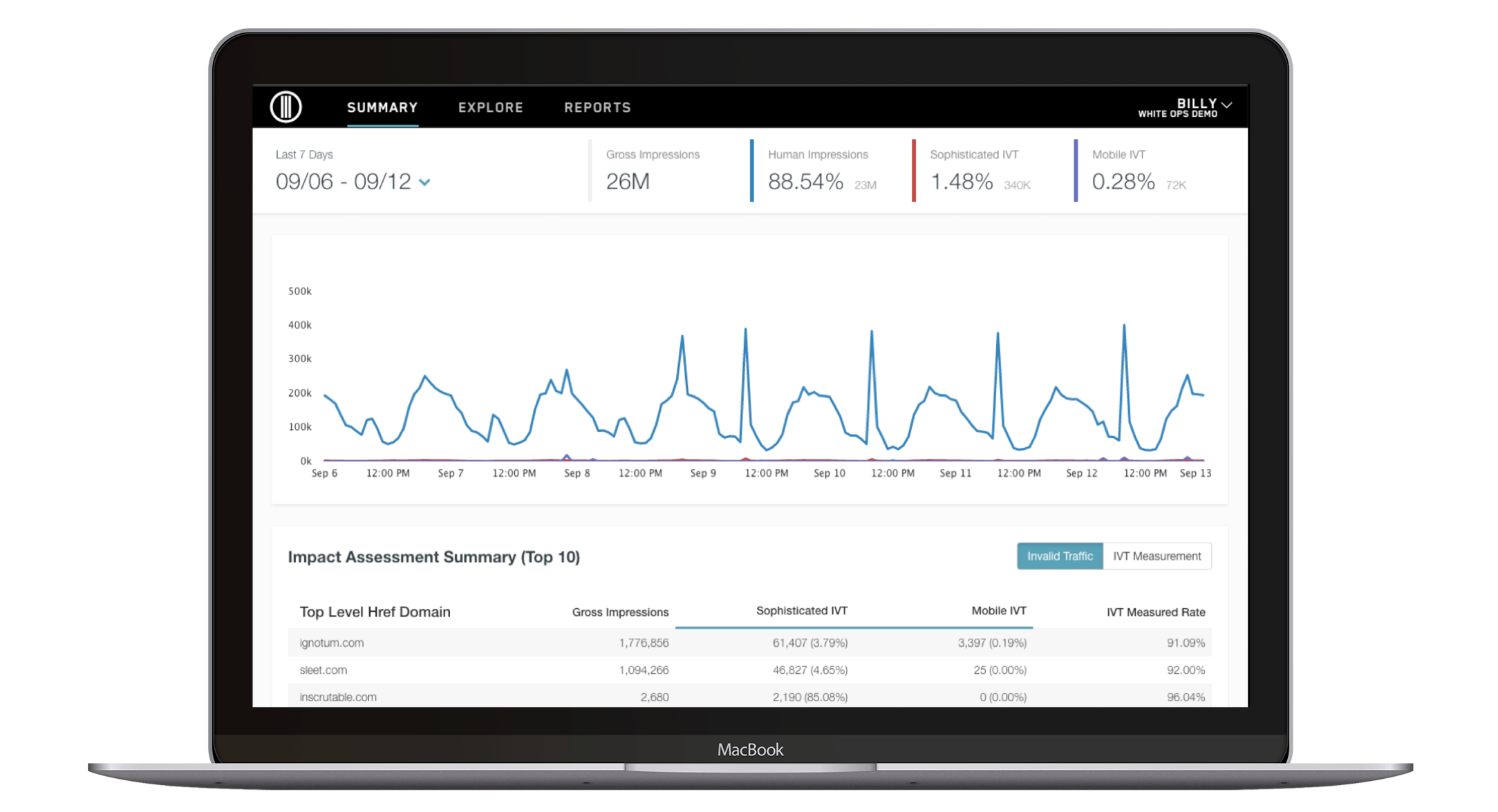Switch to the Summary tab
The height and width of the screenshot is (812, 1498).
click(x=382, y=108)
